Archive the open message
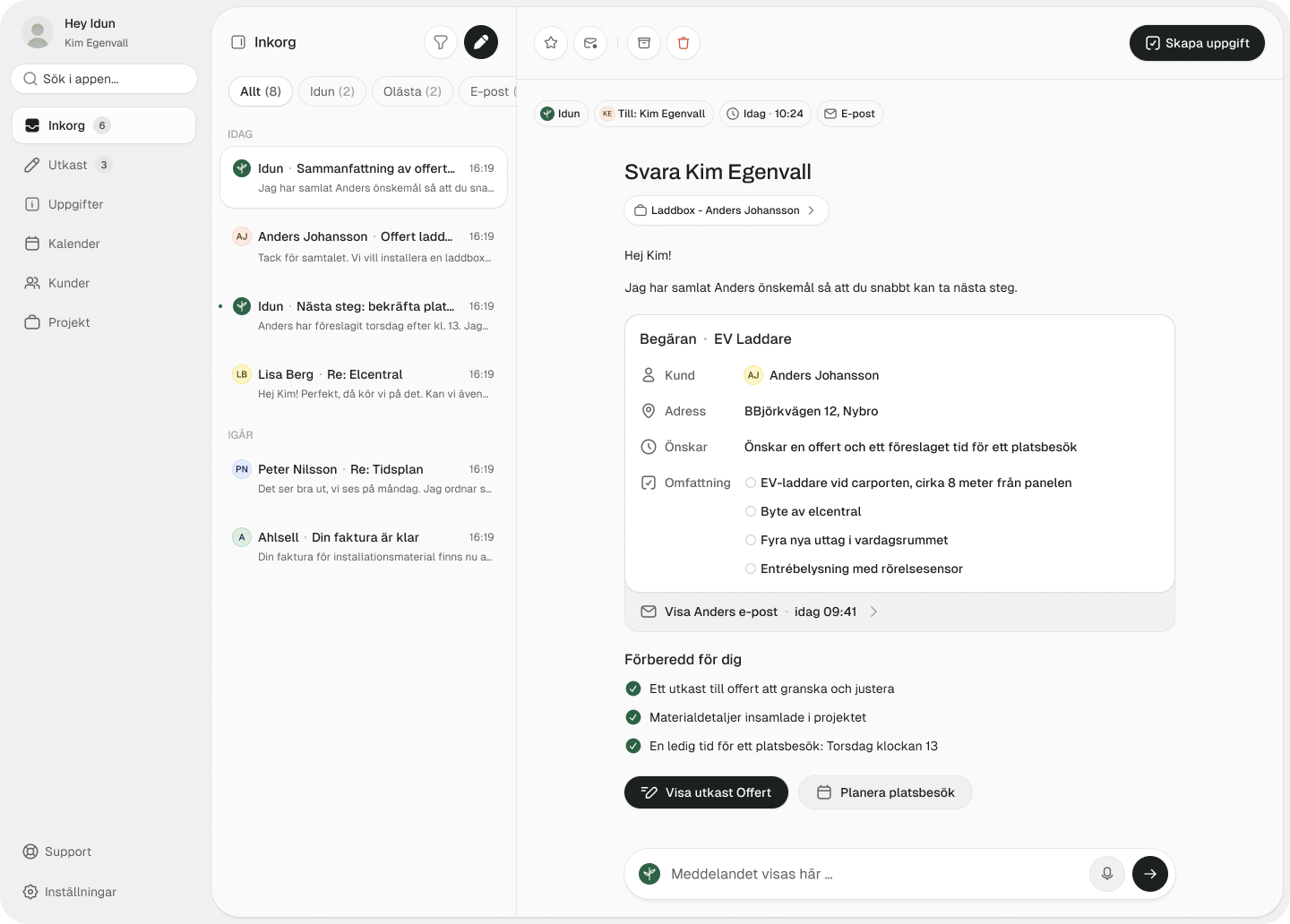 pyautogui.click(x=644, y=43)
